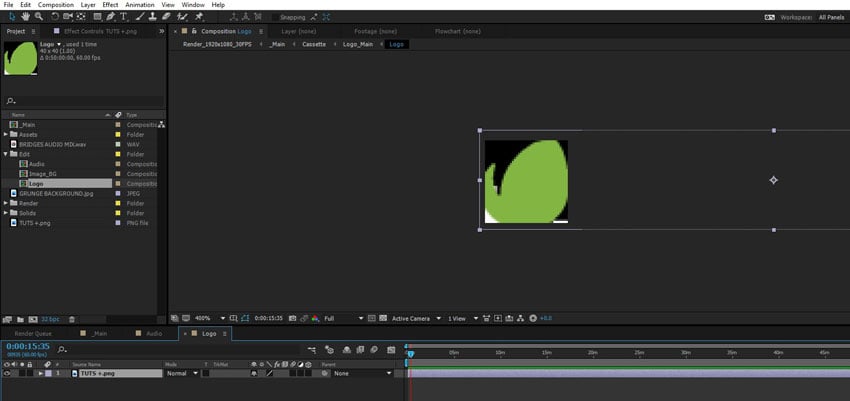Image resolution: width=850 pixels, height=401 pixels.
Task: Click the 32 bpc color depth label
Action: 50,319
